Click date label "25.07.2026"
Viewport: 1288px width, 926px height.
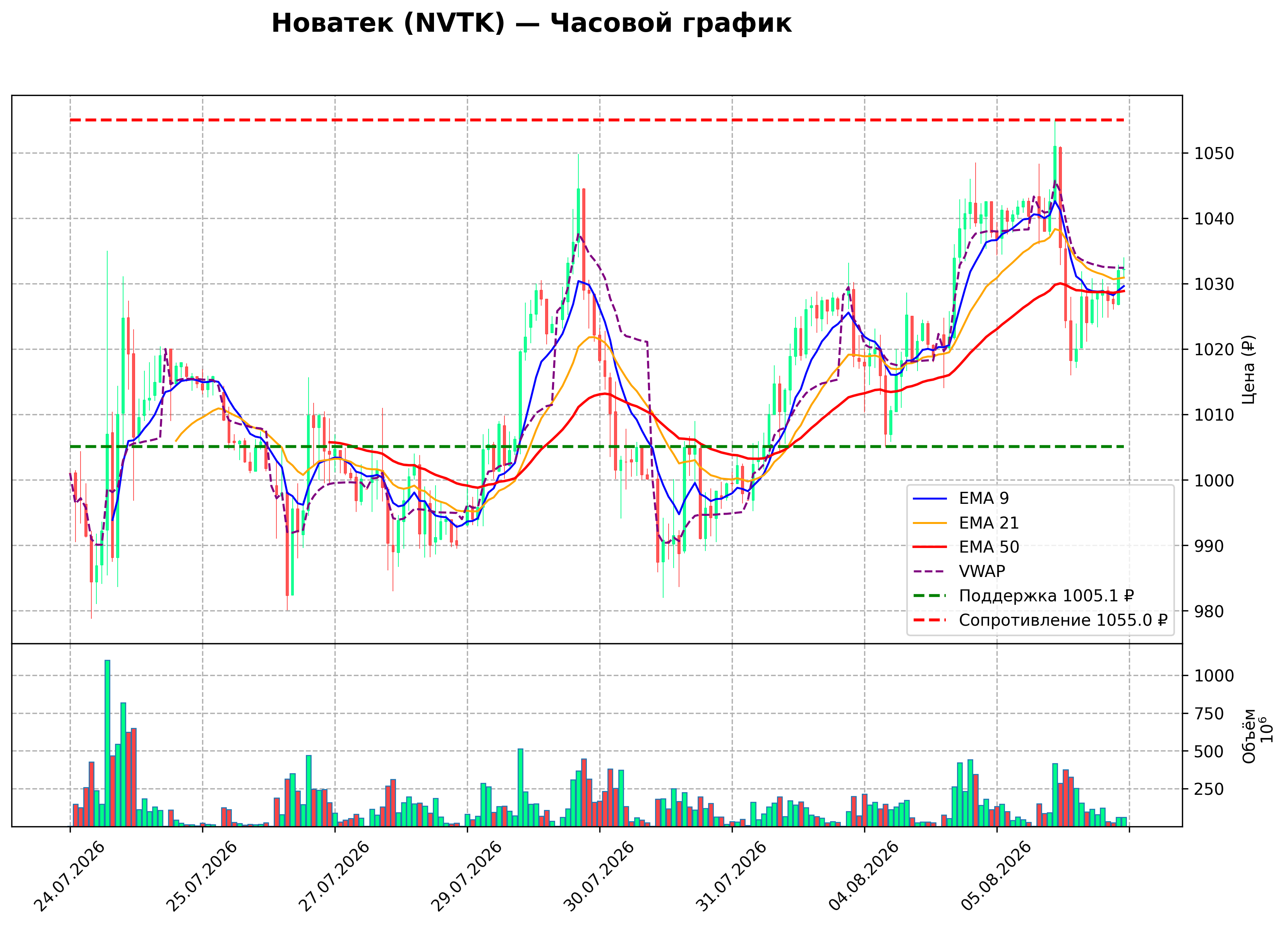click(202, 877)
